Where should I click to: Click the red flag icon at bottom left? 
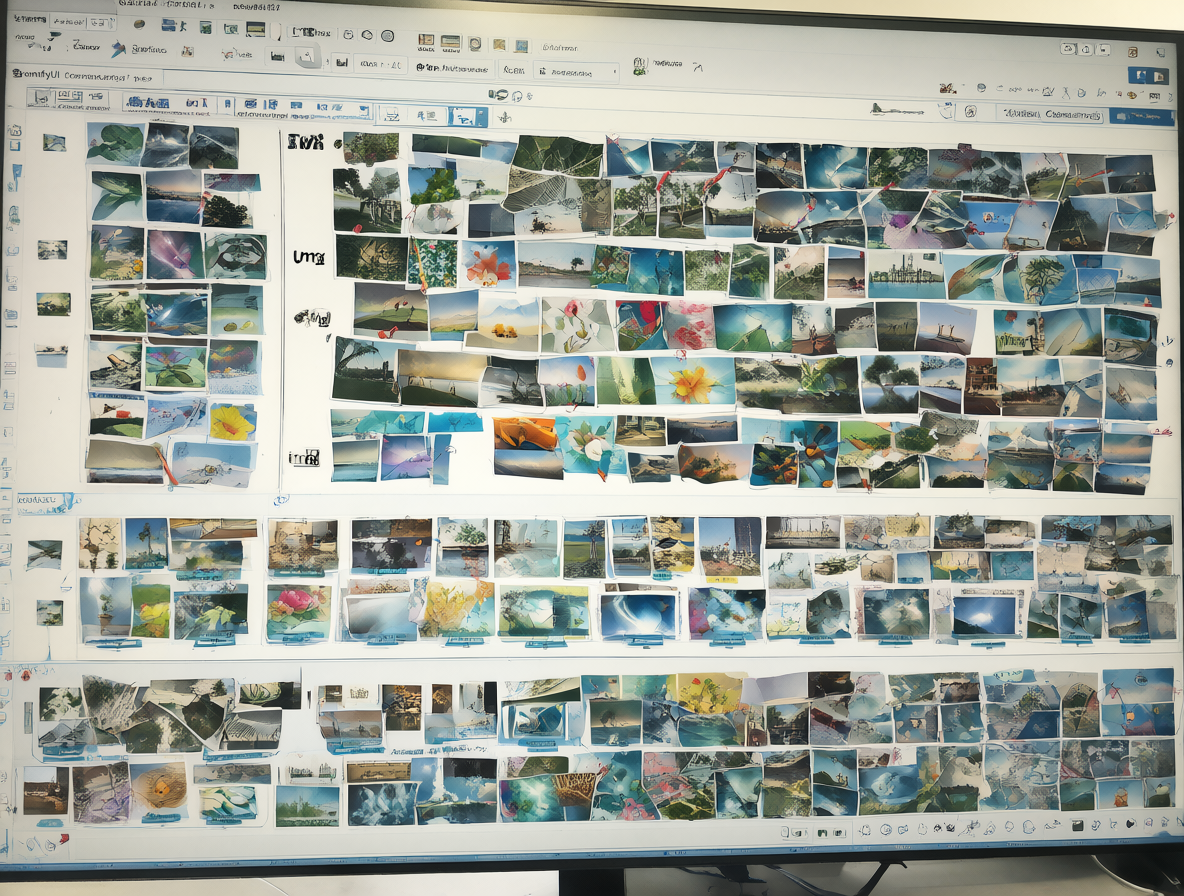coord(63,839)
